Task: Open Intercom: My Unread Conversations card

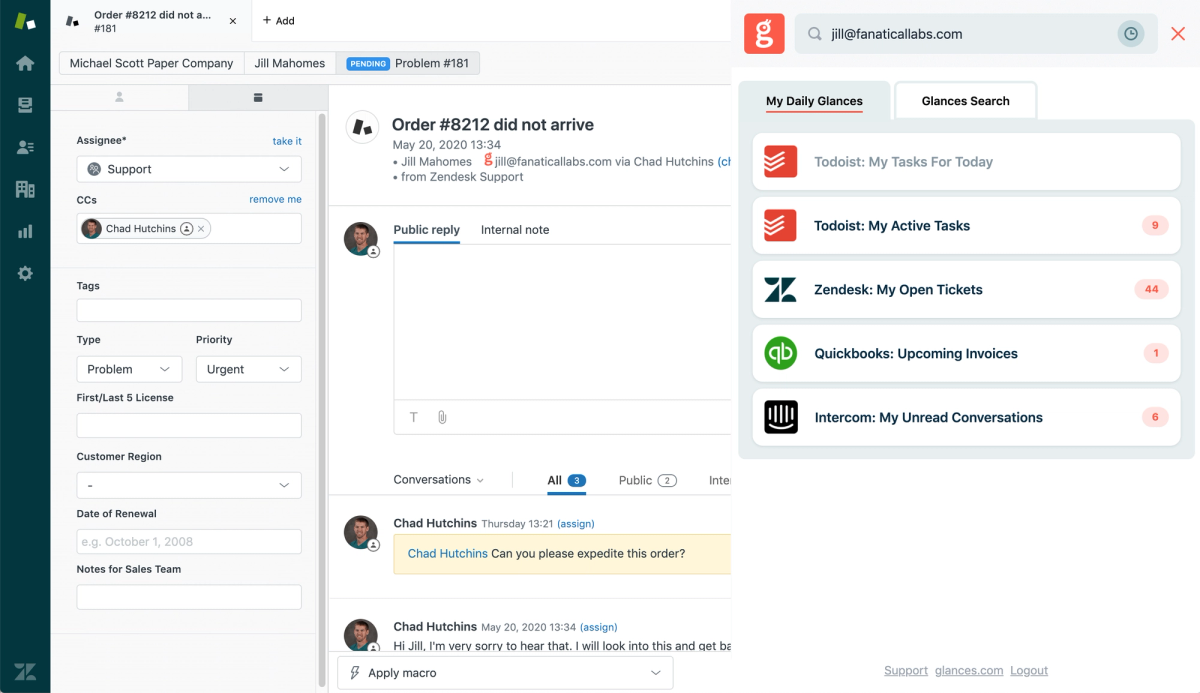Action: tap(966, 417)
